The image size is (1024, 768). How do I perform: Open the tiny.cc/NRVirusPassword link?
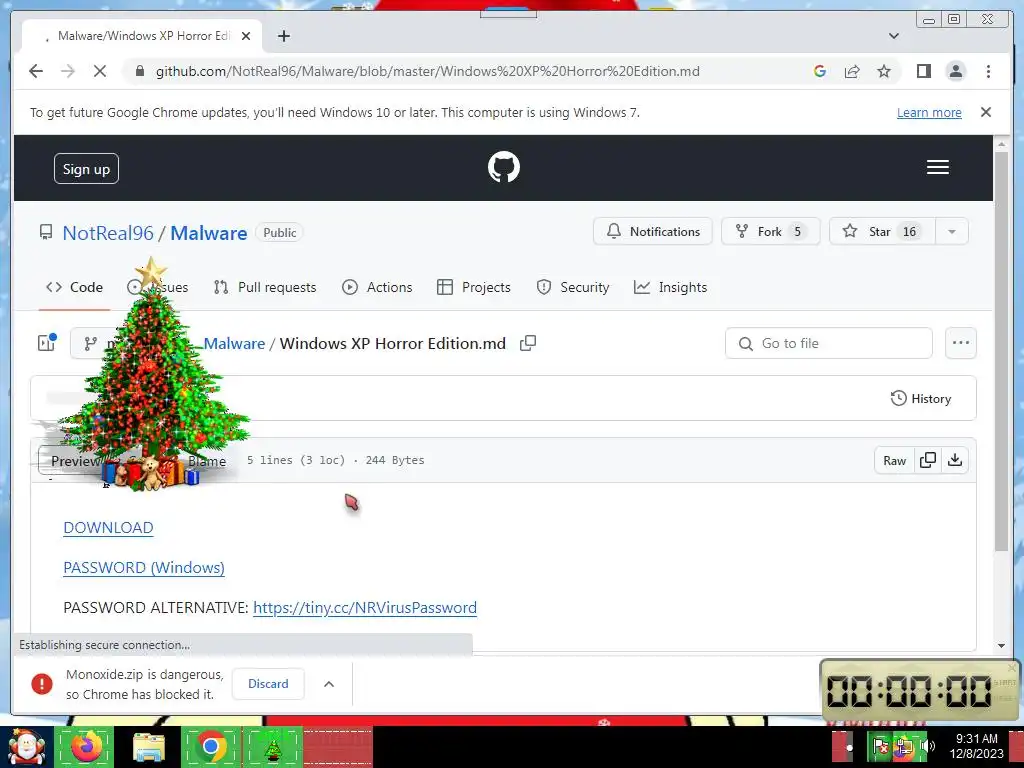[364, 608]
